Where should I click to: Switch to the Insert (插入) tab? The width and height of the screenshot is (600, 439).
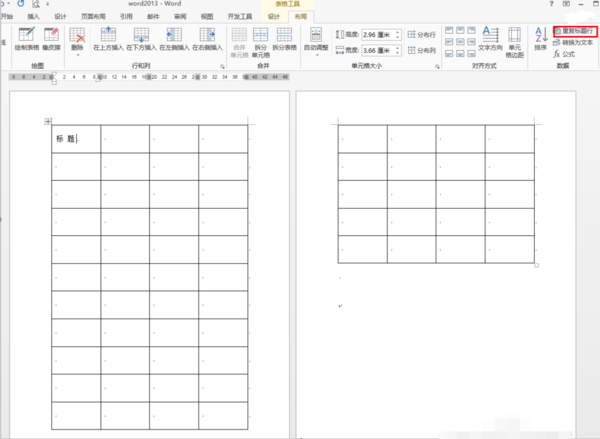pyautogui.click(x=33, y=16)
